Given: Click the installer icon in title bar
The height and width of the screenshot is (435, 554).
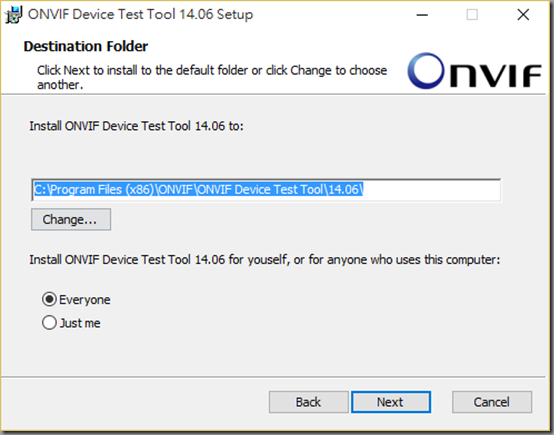Looking at the screenshot, I should click(x=13, y=15).
